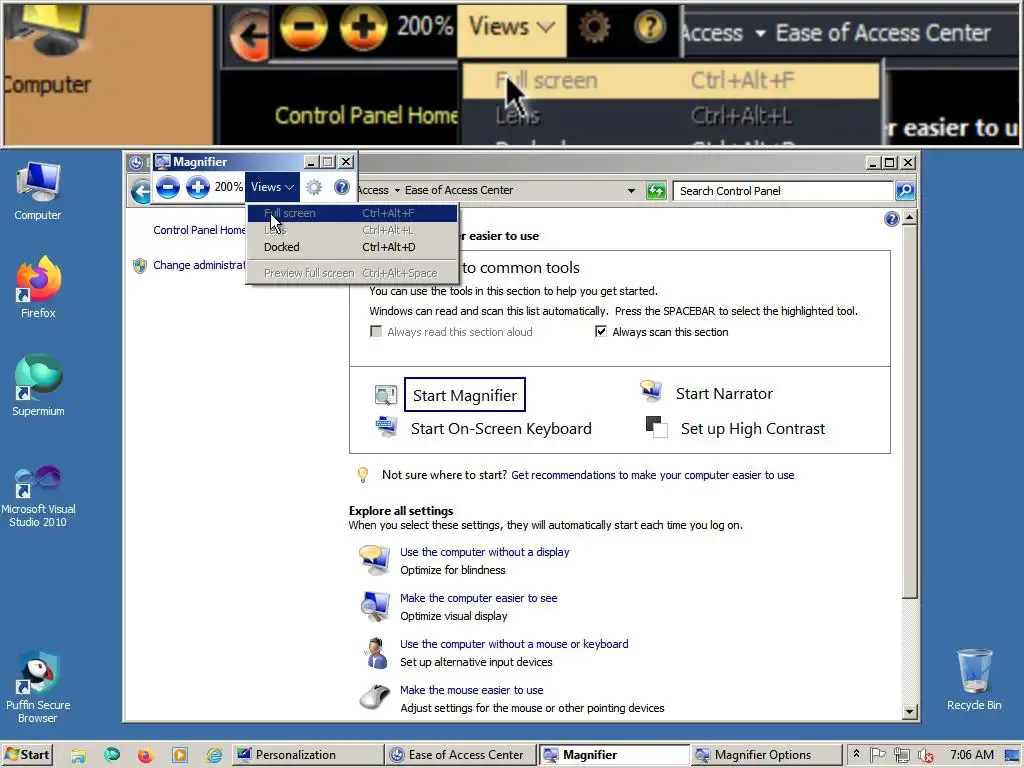Expand the address bar history dropdown

[x=631, y=191]
